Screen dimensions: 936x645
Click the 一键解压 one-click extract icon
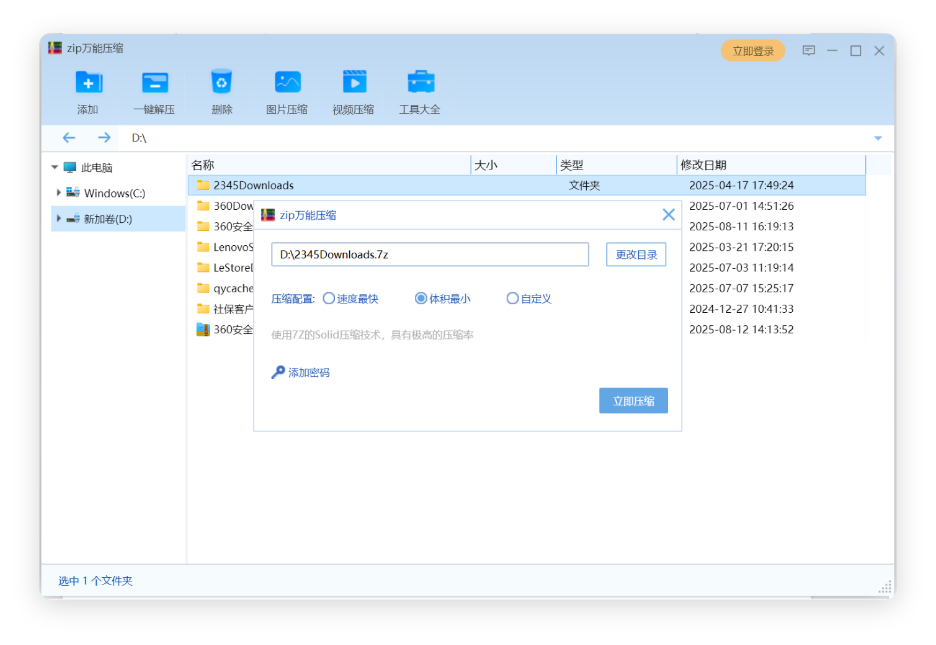tap(154, 83)
